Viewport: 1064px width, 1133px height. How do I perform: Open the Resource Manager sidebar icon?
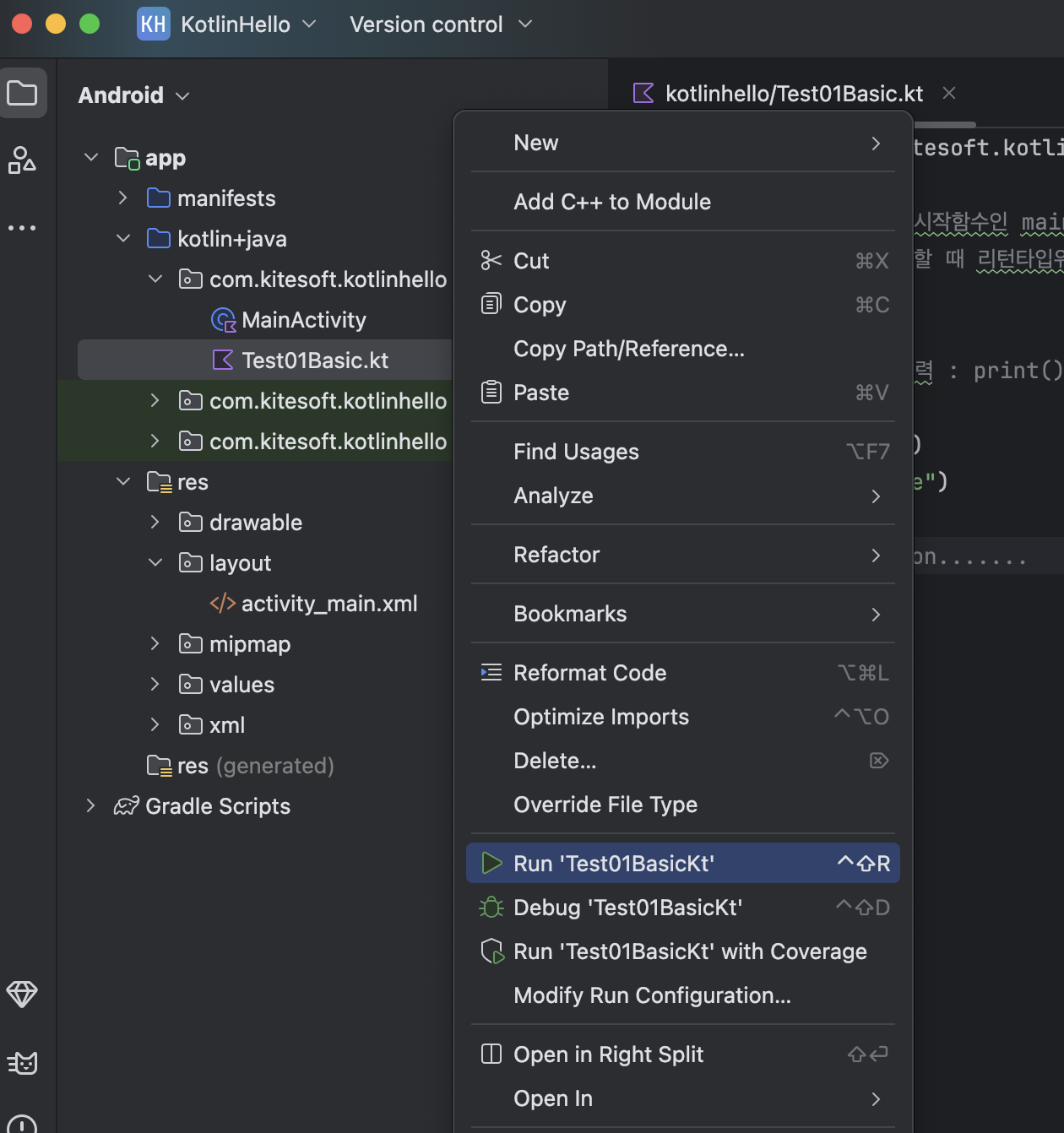point(23,160)
